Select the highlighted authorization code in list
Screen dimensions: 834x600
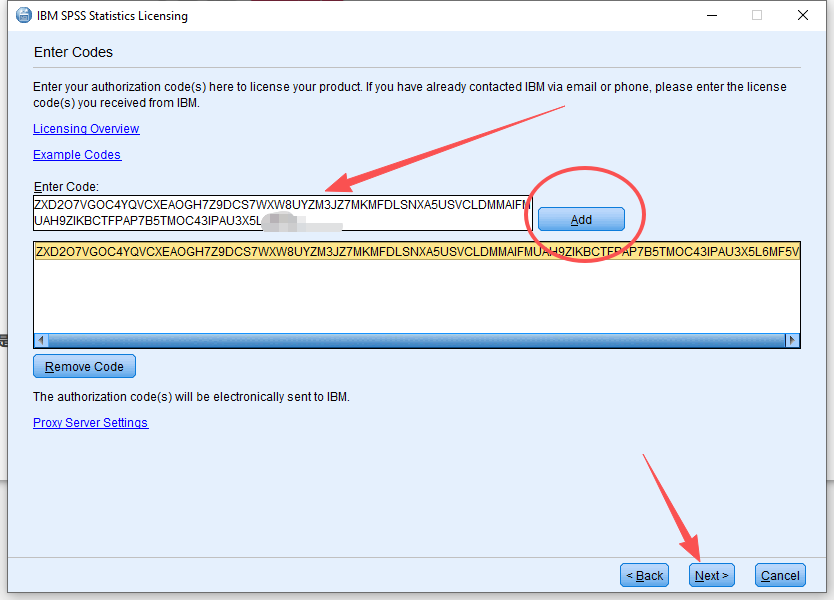(x=400, y=251)
